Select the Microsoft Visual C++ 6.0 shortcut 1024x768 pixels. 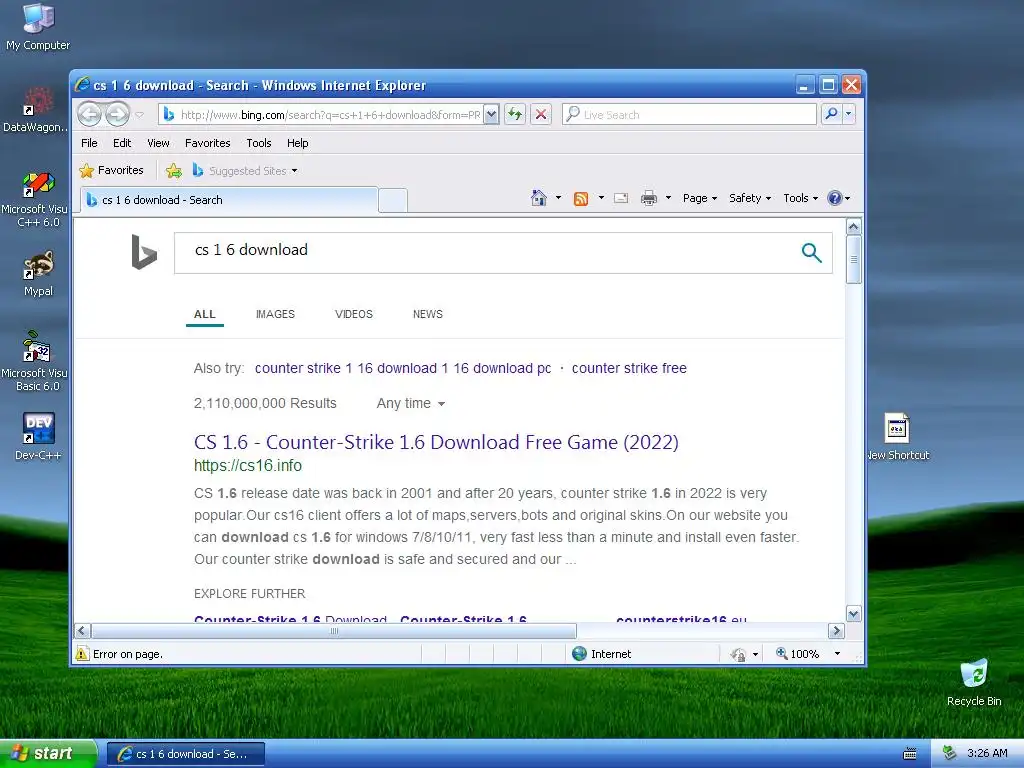(x=35, y=200)
